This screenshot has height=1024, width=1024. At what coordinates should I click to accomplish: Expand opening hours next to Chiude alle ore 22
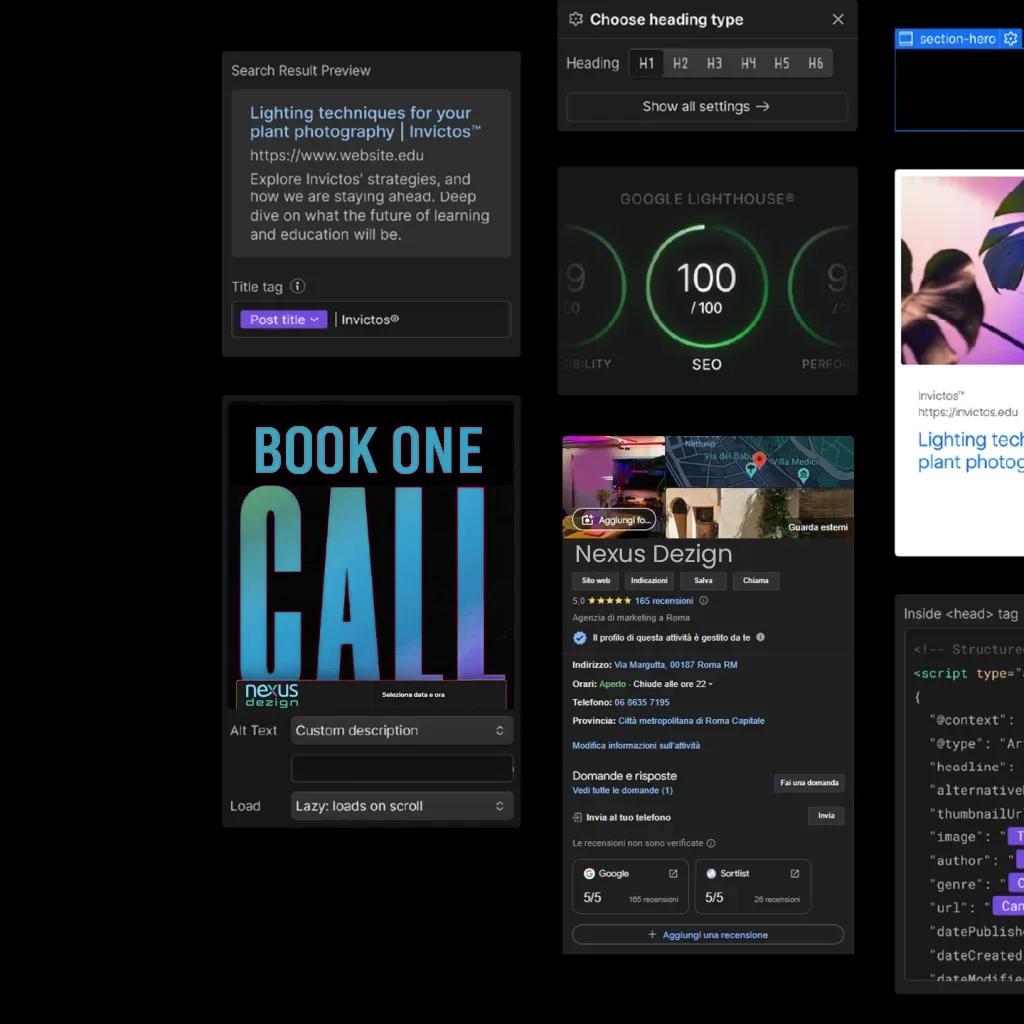(710, 684)
